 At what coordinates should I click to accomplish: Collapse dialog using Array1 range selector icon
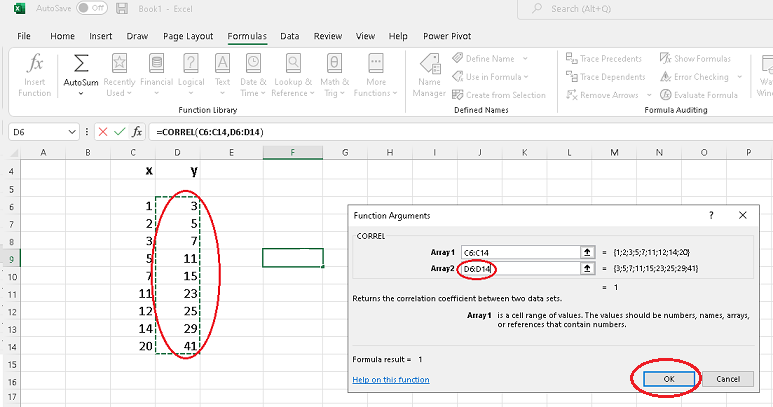tap(587, 252)
